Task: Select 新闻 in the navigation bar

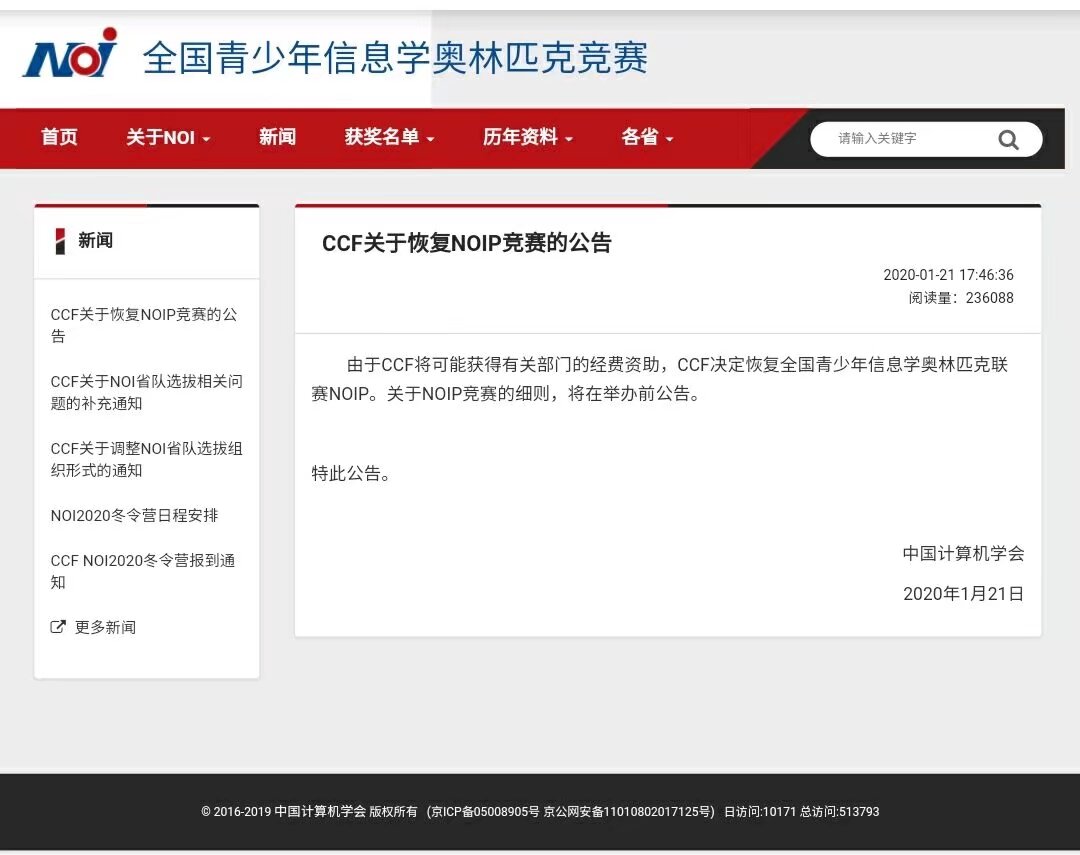Action: point(277,138)
